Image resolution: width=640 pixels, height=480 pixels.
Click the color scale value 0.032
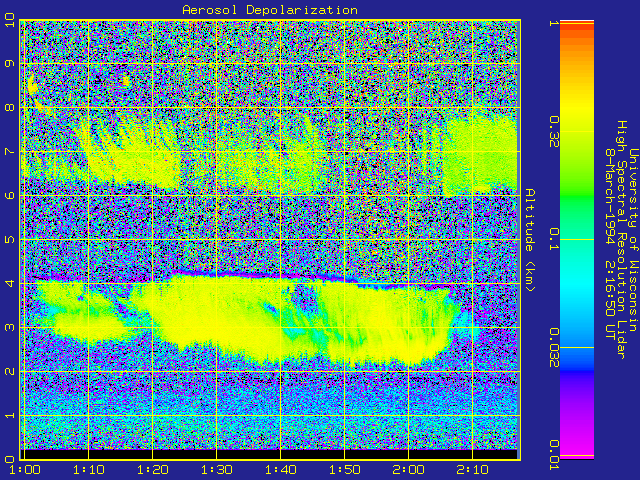554,347
